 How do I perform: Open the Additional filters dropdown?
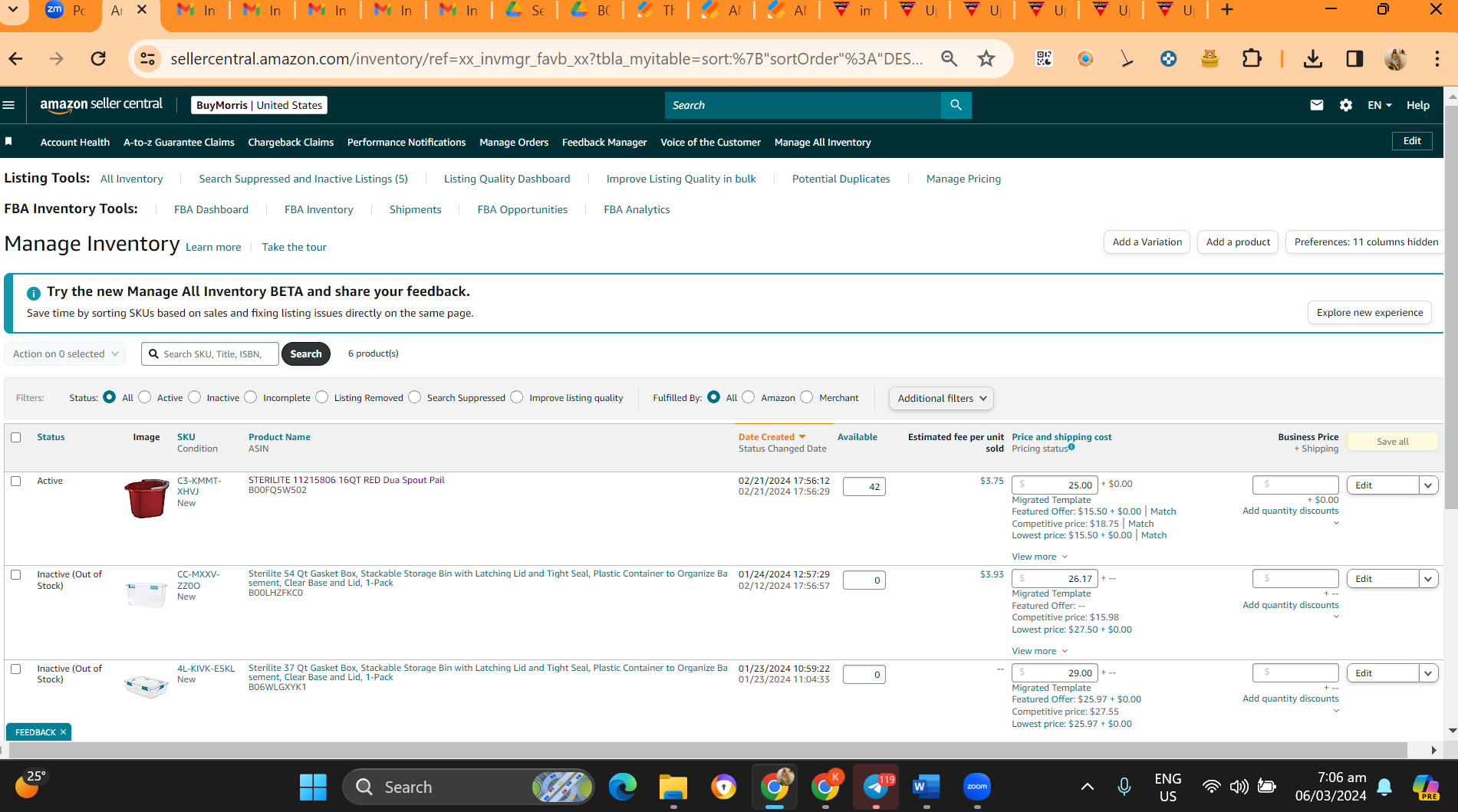[941, 398]
